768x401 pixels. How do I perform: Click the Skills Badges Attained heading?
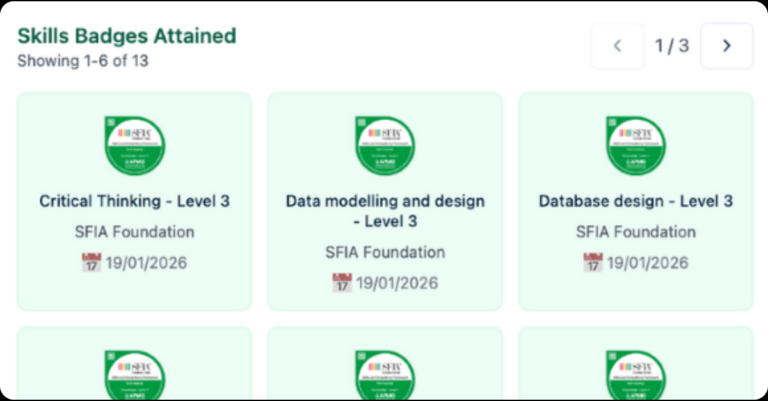pos(127,36)
